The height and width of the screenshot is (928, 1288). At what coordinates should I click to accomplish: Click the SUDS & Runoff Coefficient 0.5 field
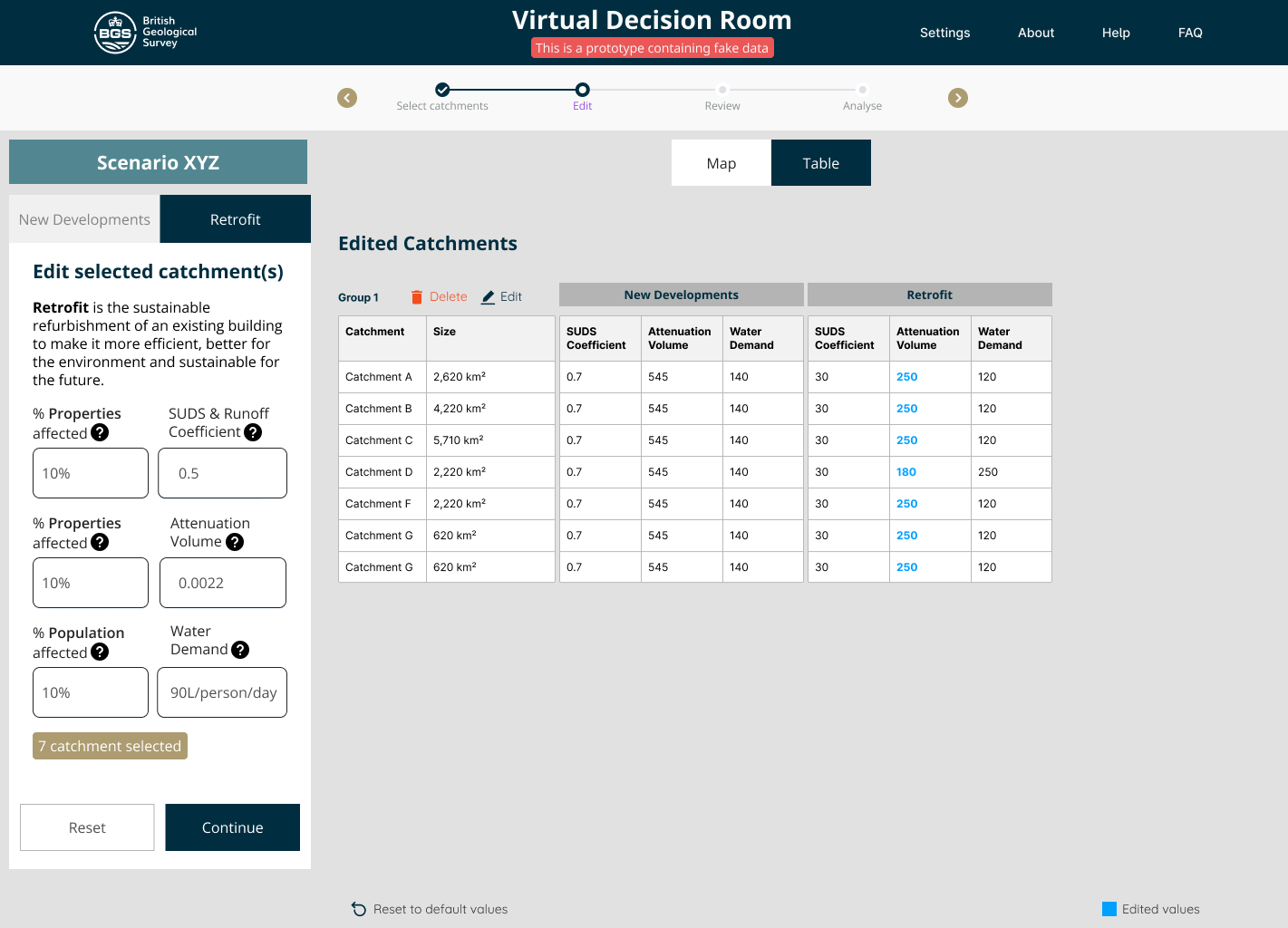pos(223,473)
